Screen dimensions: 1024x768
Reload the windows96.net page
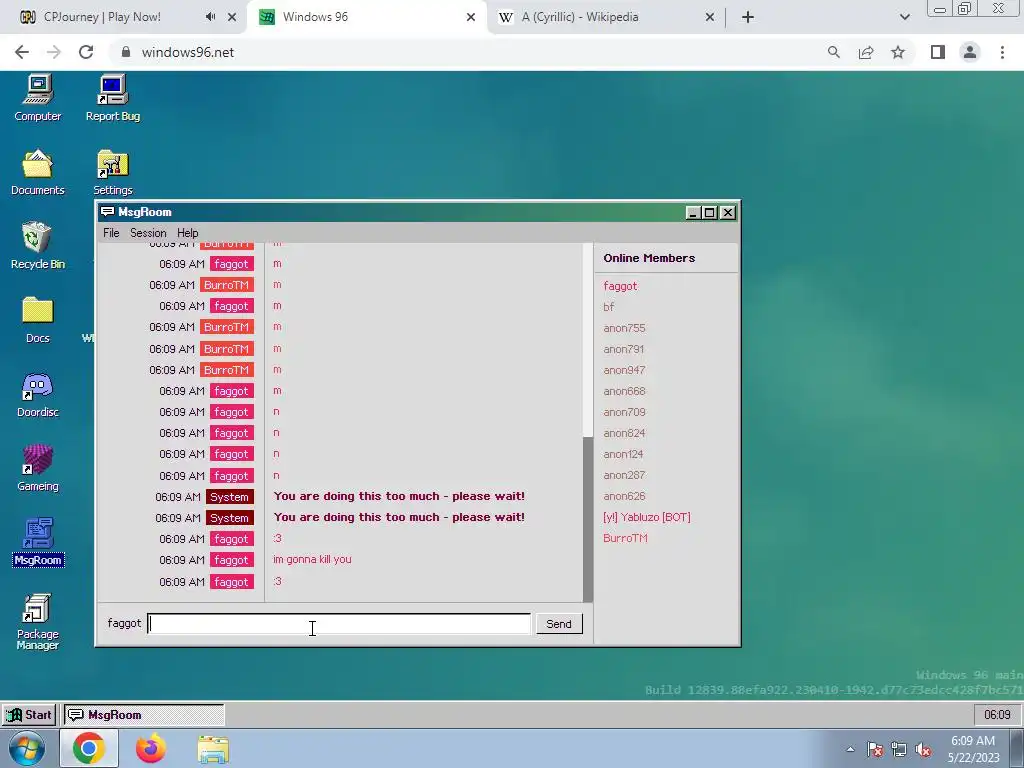tap(86, 52)
